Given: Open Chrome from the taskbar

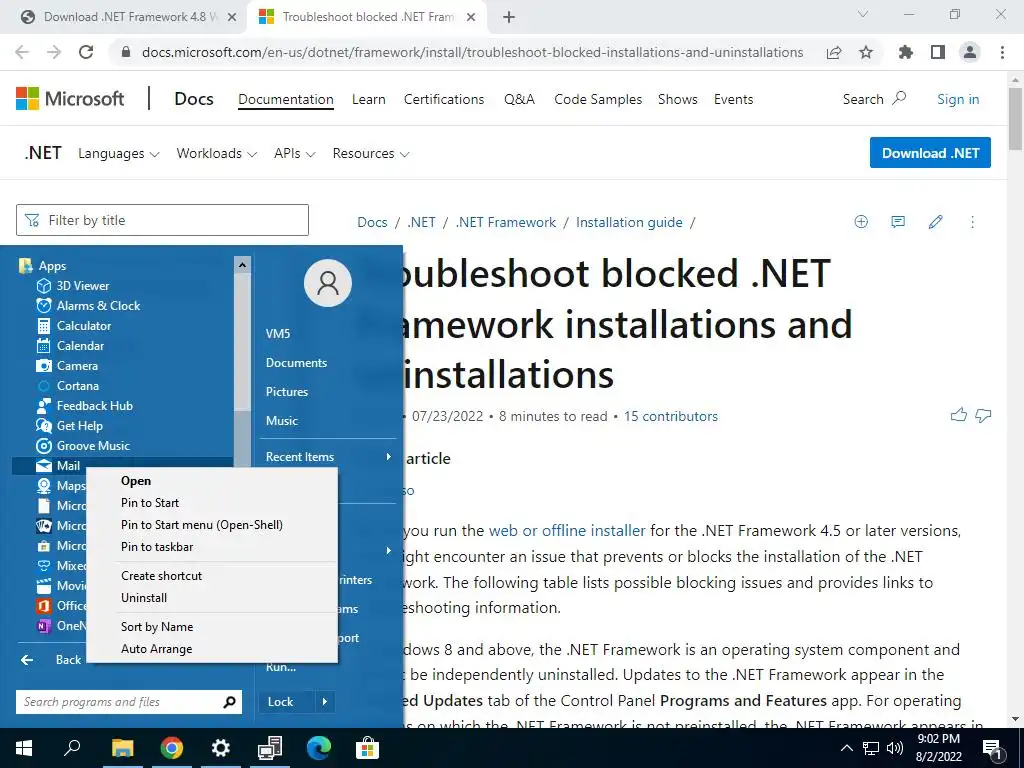Looking at the screenshot, I should (x=172, y=748).
